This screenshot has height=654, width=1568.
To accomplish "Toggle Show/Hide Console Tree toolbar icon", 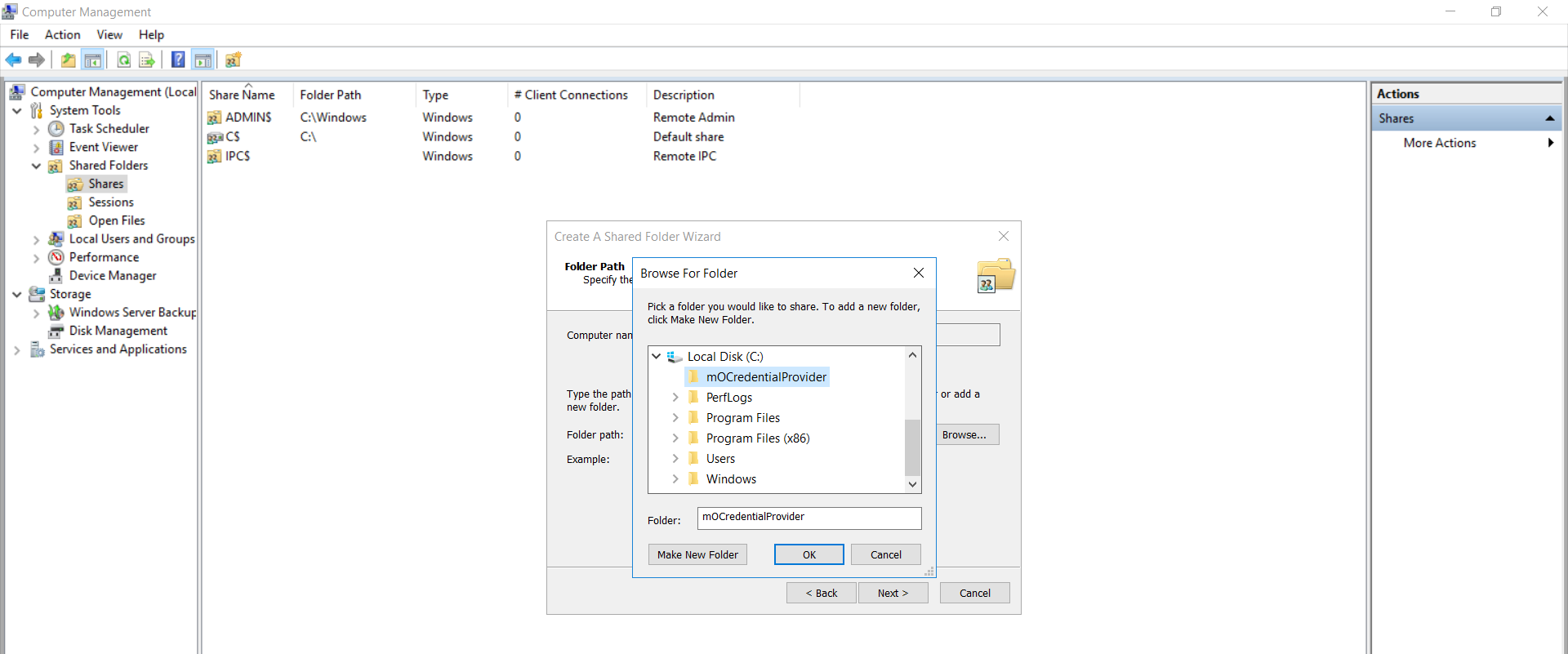I will (x=93, y=60).
